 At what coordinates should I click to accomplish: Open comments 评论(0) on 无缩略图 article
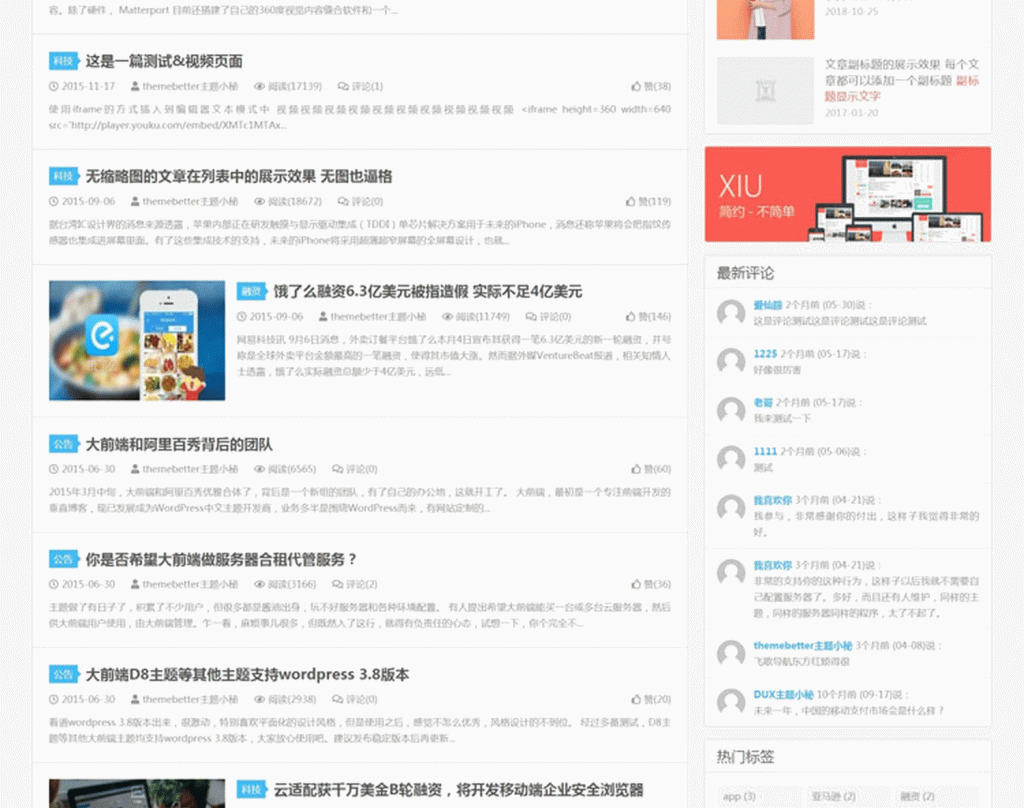tap(360, 201)
